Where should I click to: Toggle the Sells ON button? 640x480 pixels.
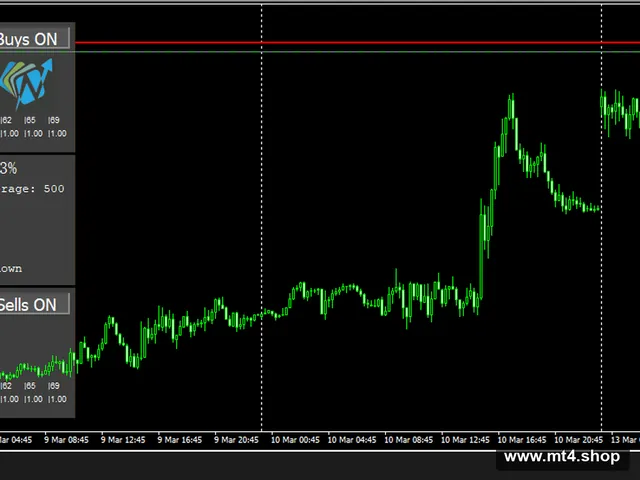tap(34, 304)
